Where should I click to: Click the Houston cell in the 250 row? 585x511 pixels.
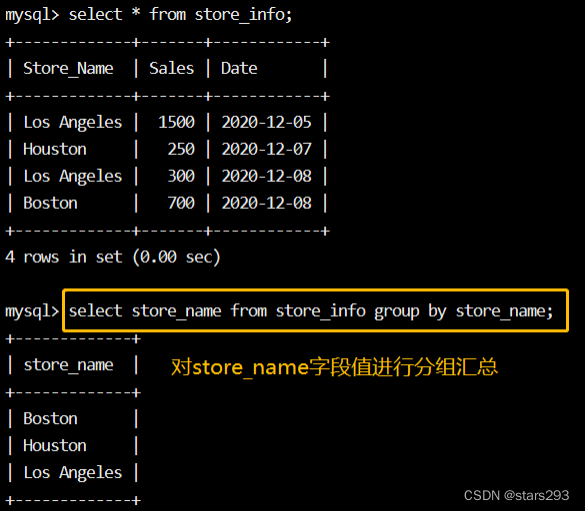click(x=55, y=149)
